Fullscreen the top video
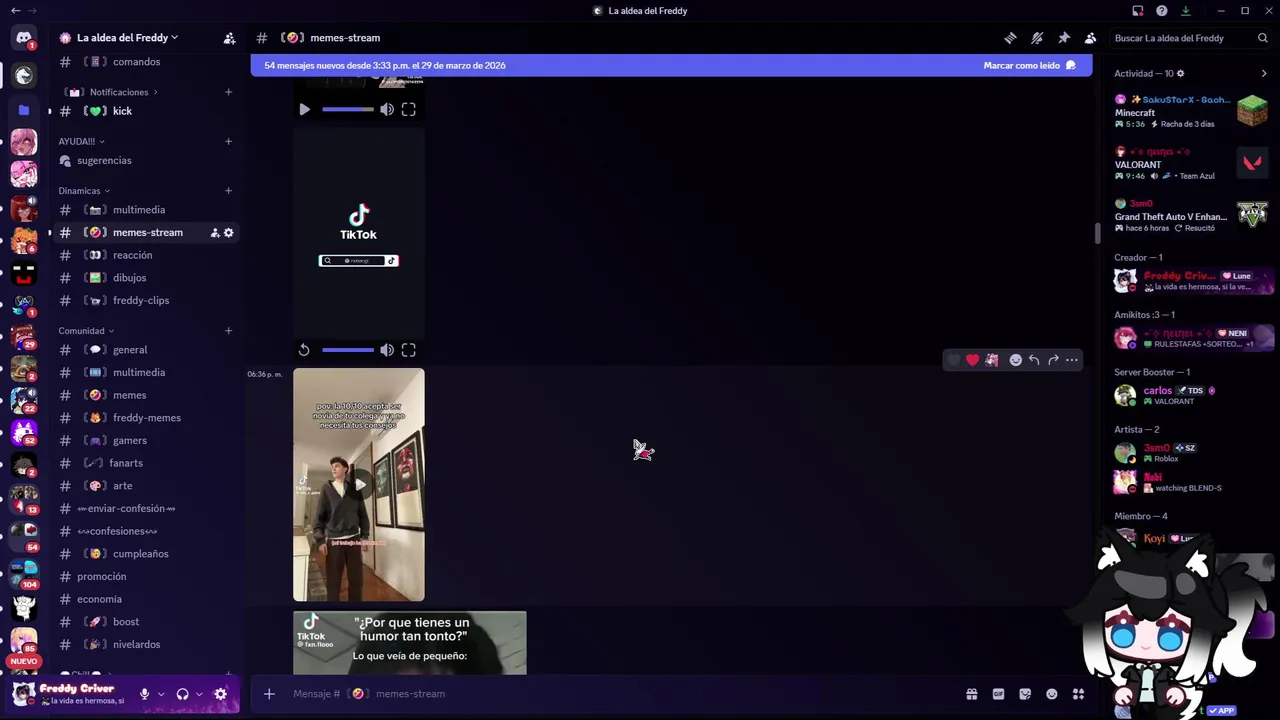The width and height of the screenshot is (1280, 720). pos(408,109)
